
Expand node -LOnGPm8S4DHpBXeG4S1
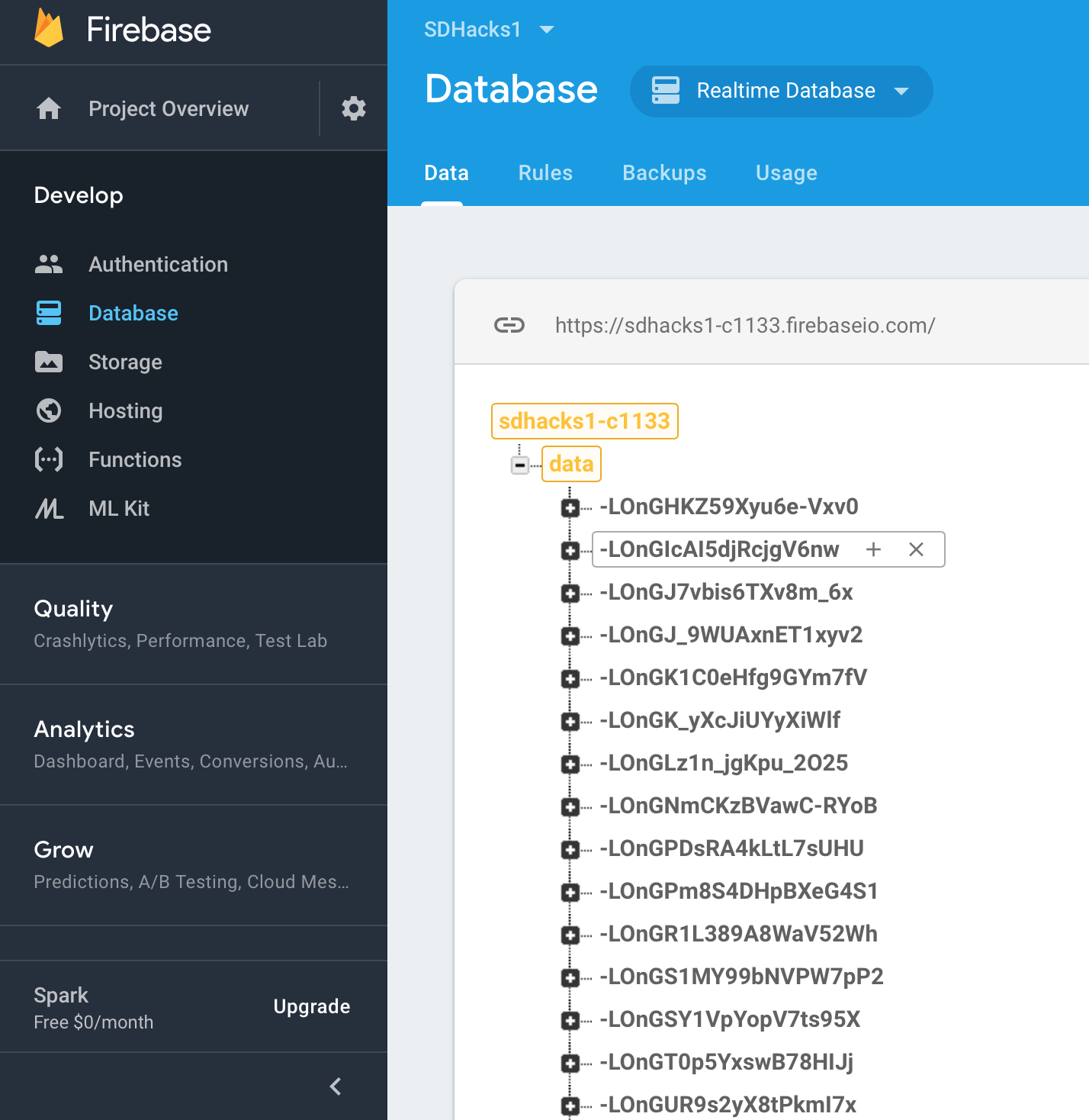[x=570, y=893]
